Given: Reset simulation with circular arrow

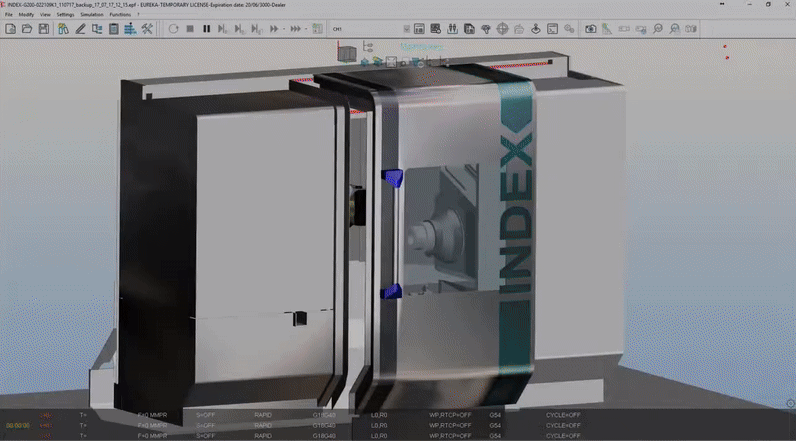Looking at the screenshot, I should click(172, 28).
